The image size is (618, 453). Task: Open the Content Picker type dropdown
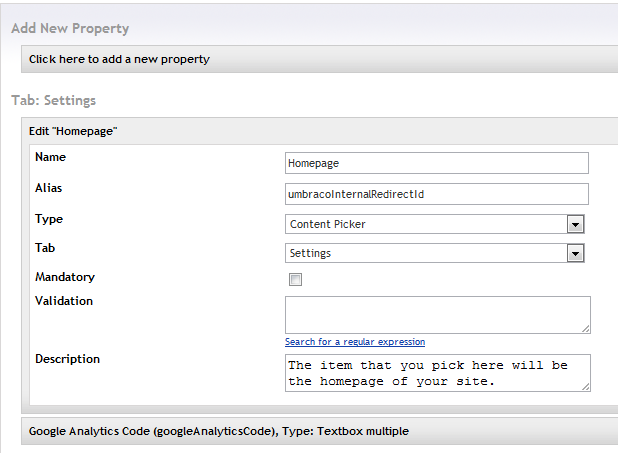[435, 224]
